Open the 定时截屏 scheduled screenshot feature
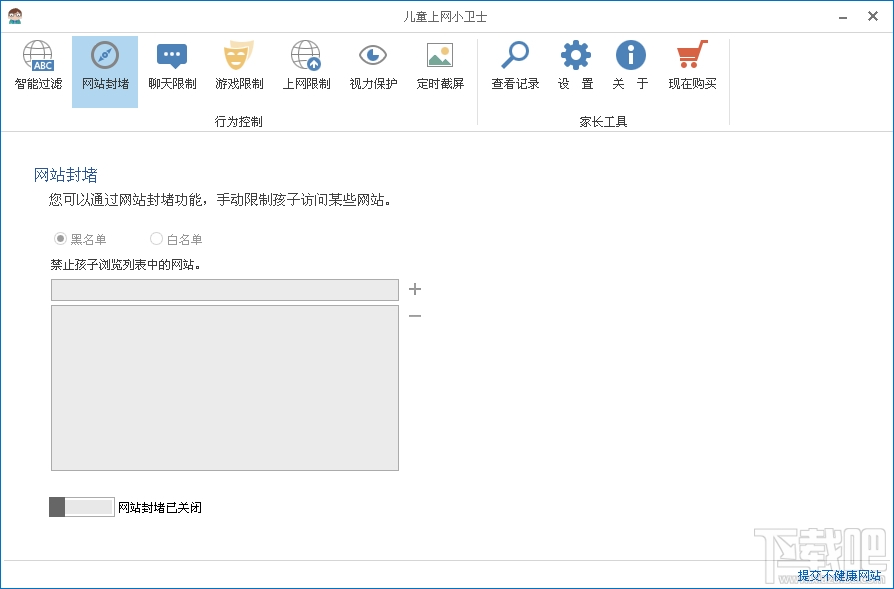 click(x=439, y=65)
